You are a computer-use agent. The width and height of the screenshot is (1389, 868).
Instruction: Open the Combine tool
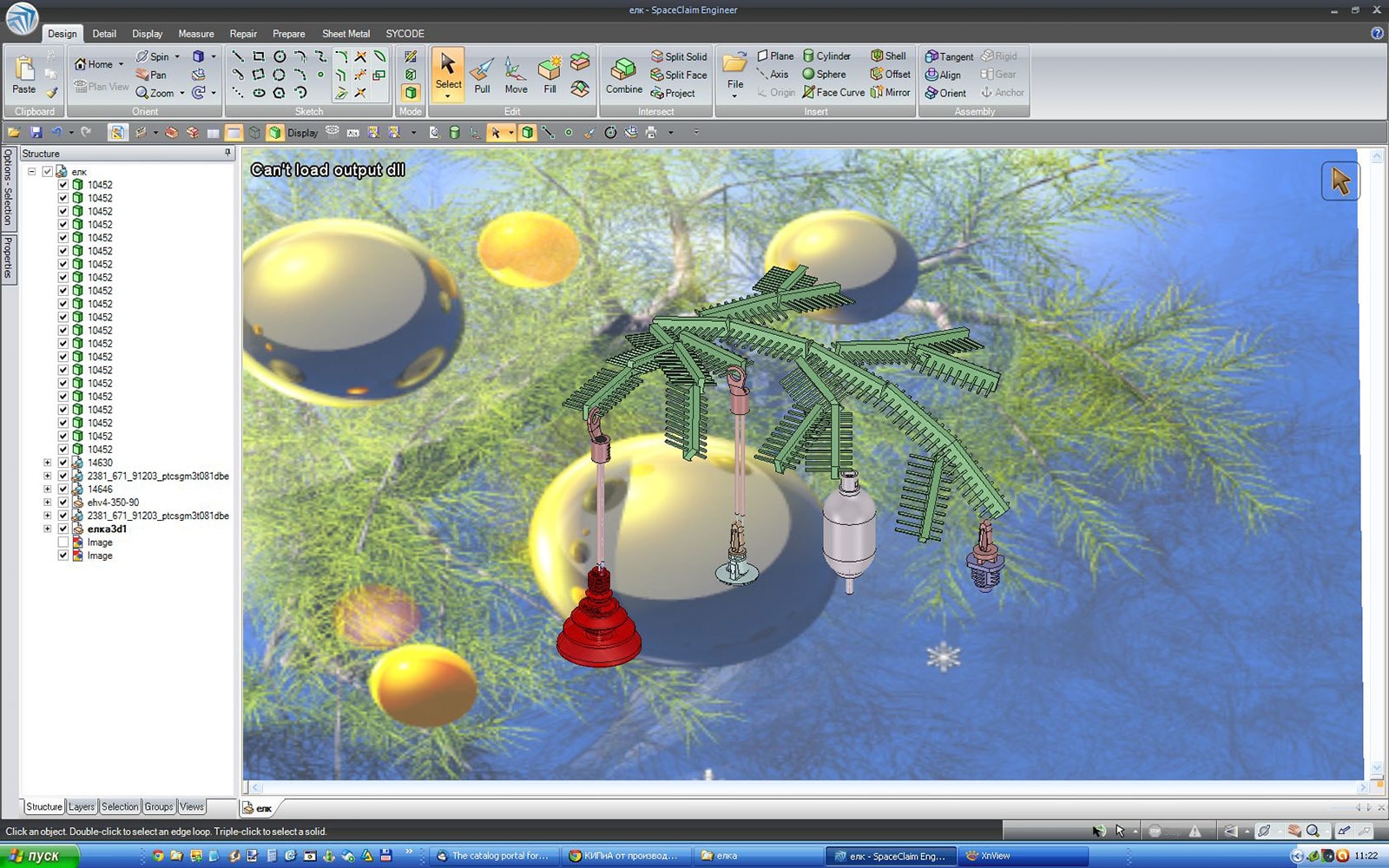[623, 75]
